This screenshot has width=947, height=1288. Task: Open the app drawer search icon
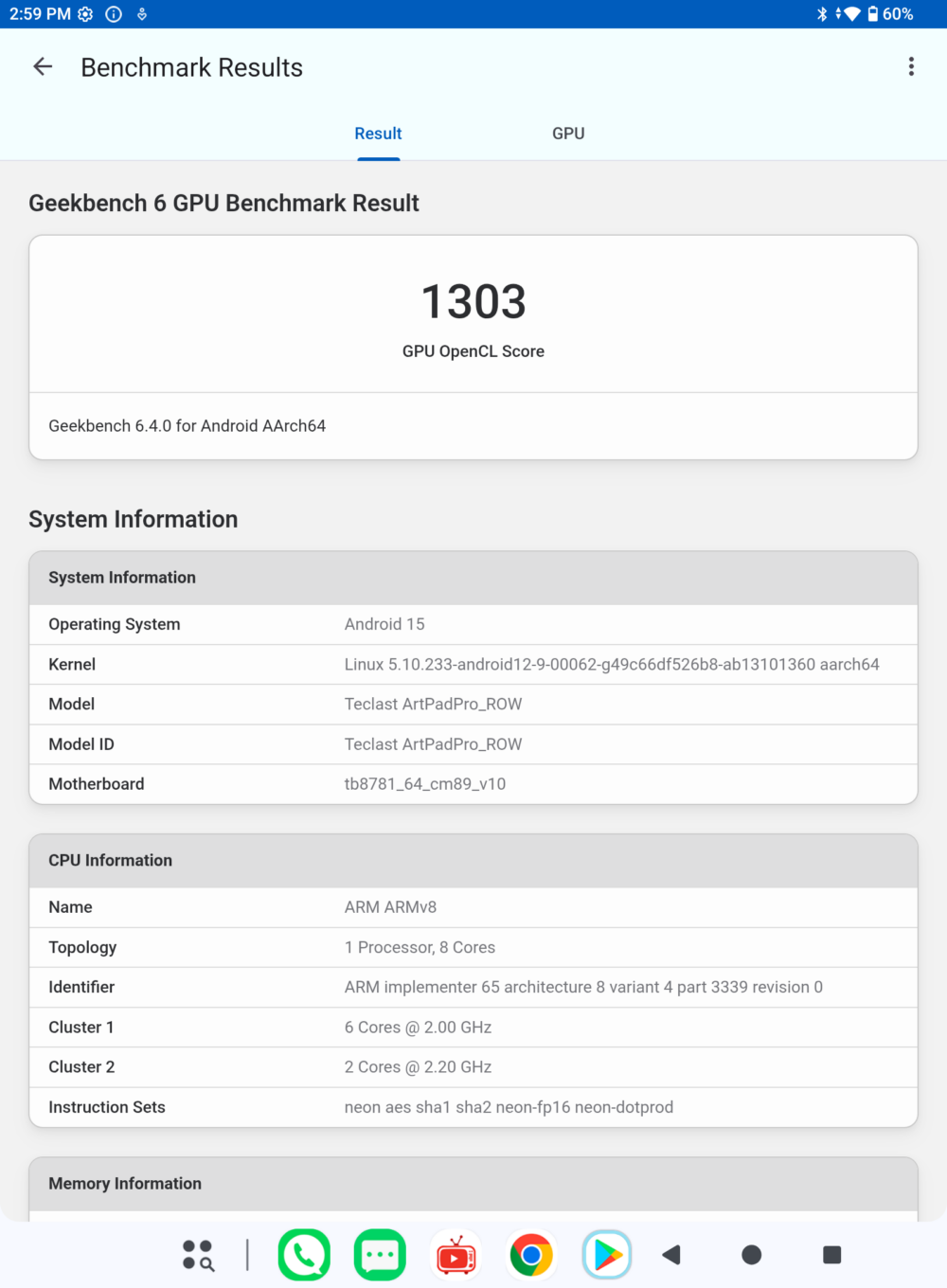198,1255
